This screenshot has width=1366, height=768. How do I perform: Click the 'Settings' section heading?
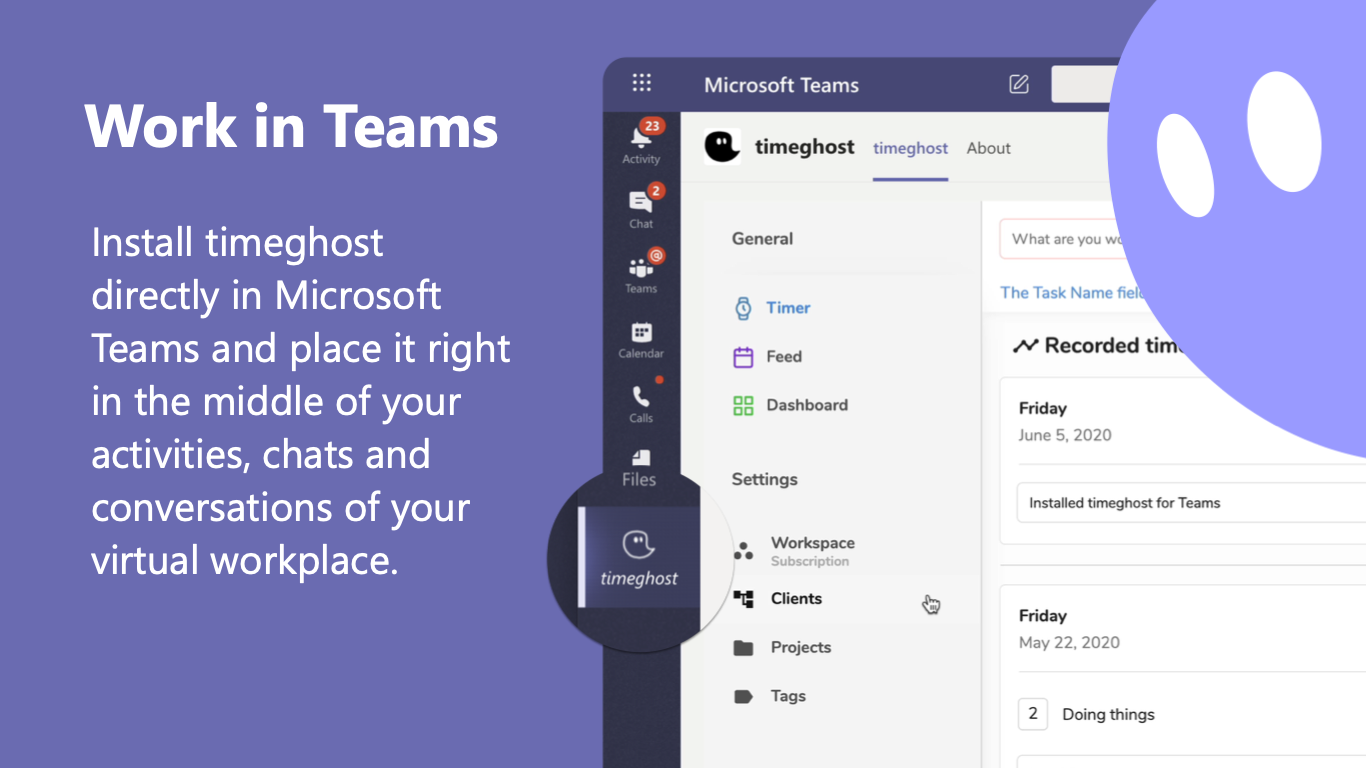coord(764,479)
